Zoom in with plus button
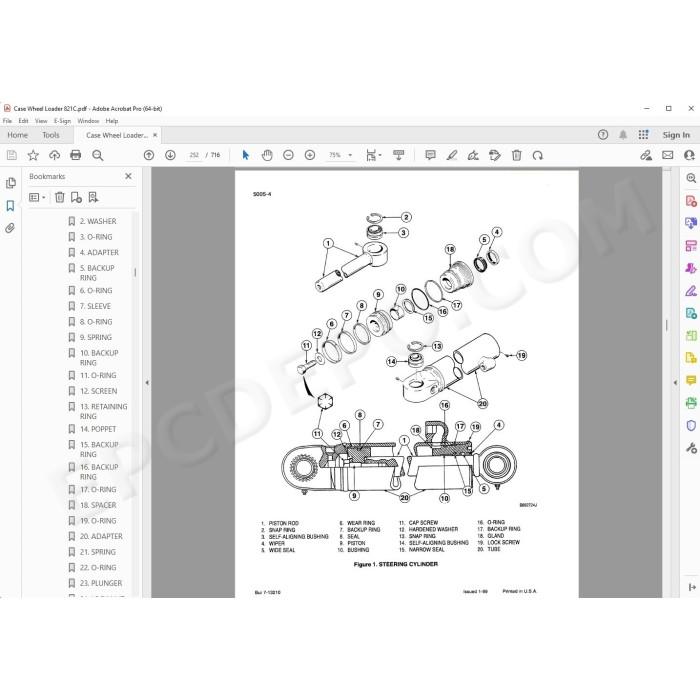 [310, 155]
